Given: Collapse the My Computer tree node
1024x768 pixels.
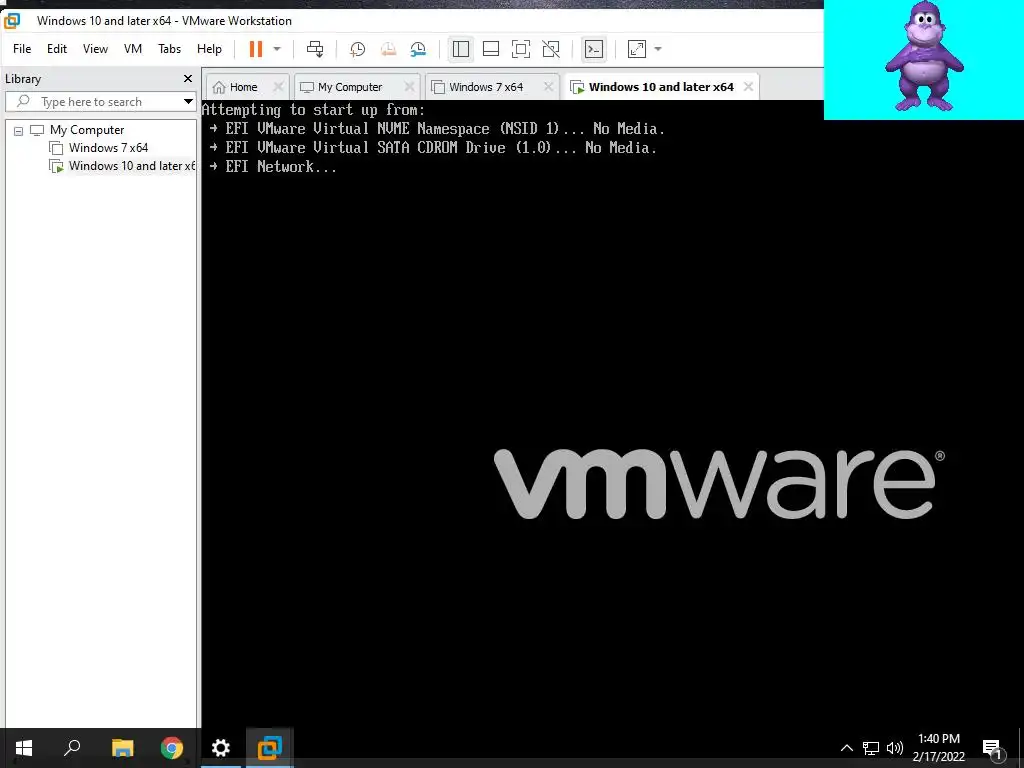Looking at the screenshot, I should [x=18, y=131].
